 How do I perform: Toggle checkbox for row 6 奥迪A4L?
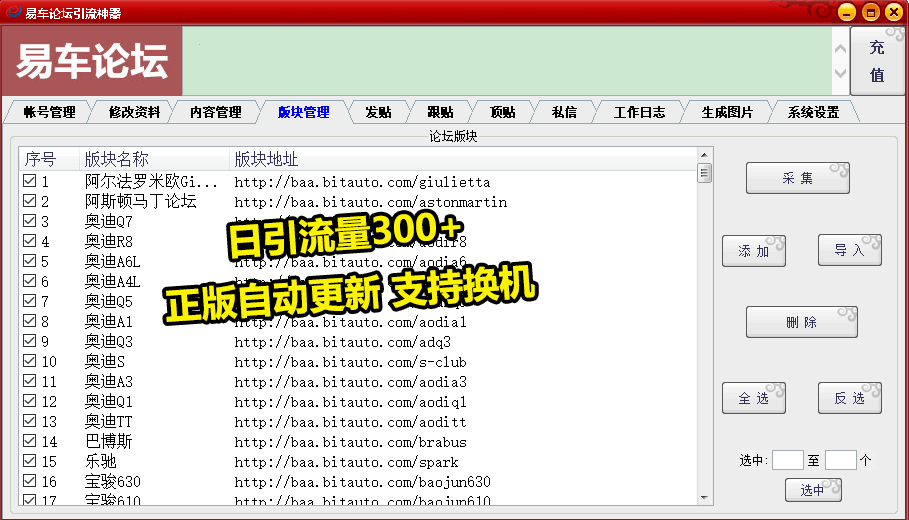click(30, 281)
